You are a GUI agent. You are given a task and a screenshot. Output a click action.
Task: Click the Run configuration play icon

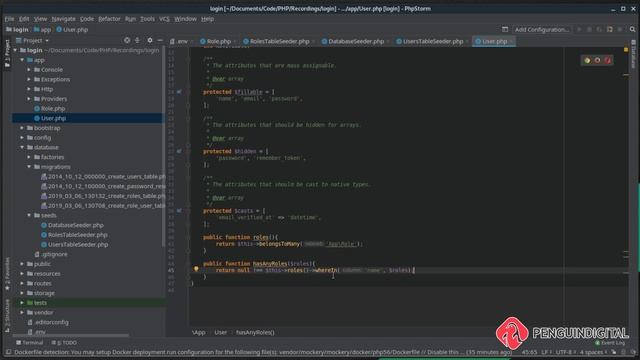[579, 29]
